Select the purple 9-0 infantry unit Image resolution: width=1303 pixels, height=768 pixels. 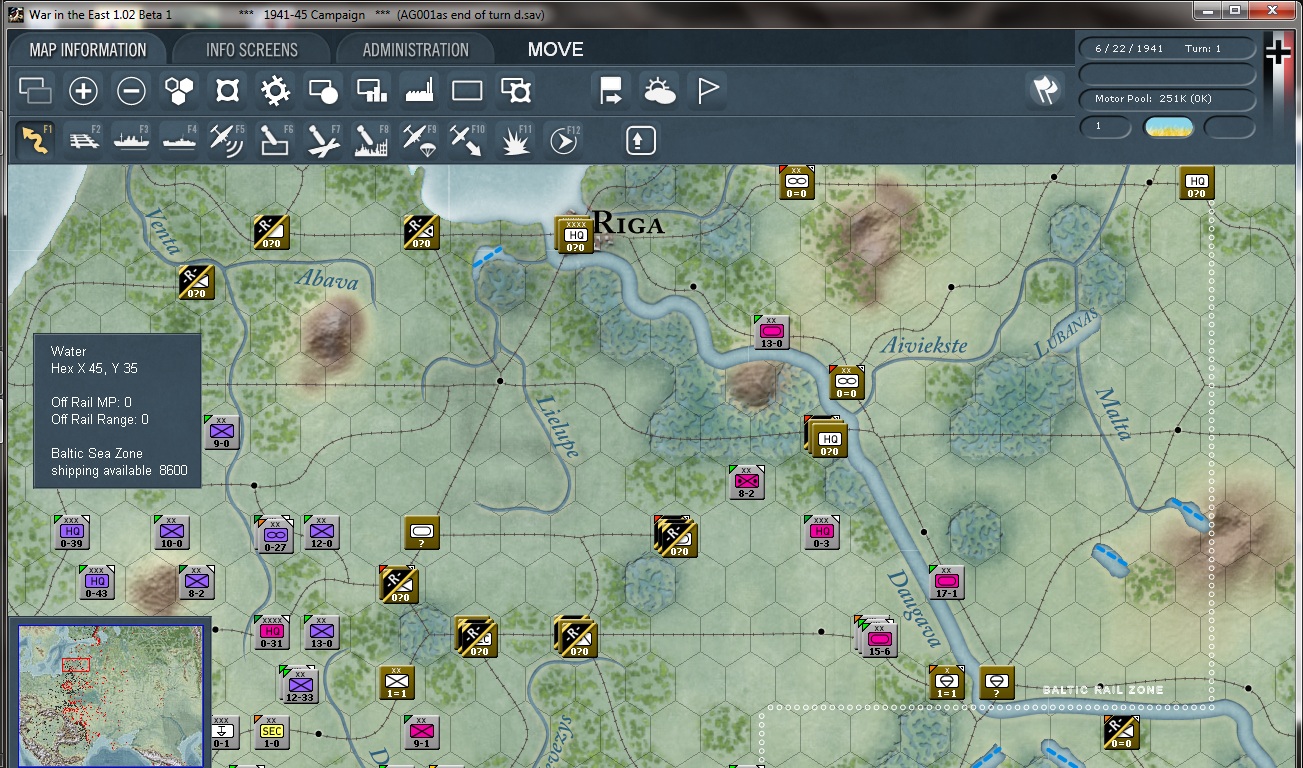[221, 432]
